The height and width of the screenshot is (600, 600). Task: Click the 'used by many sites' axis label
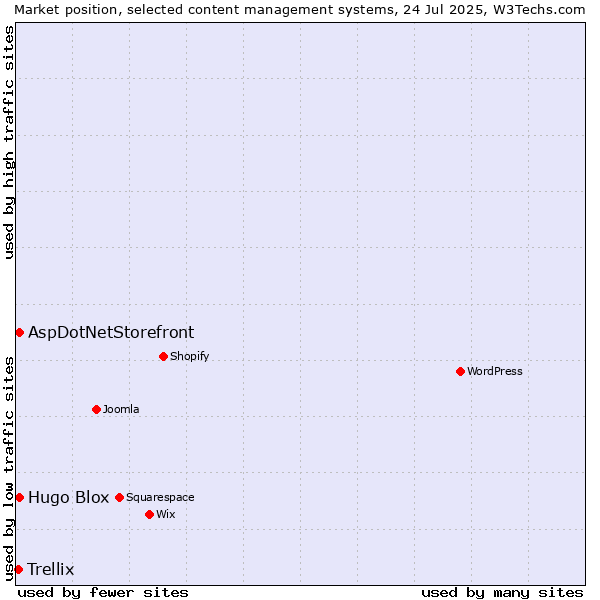pos(502,593)
